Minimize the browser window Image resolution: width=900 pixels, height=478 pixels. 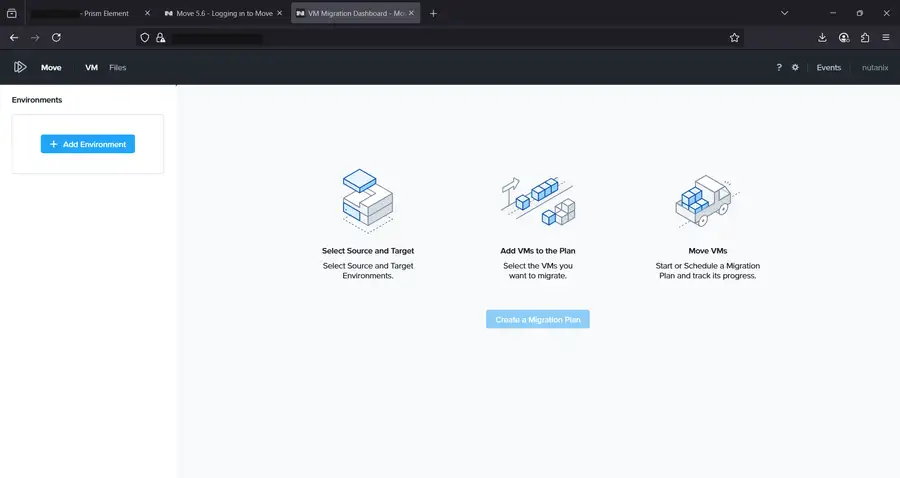pos(833,13)
